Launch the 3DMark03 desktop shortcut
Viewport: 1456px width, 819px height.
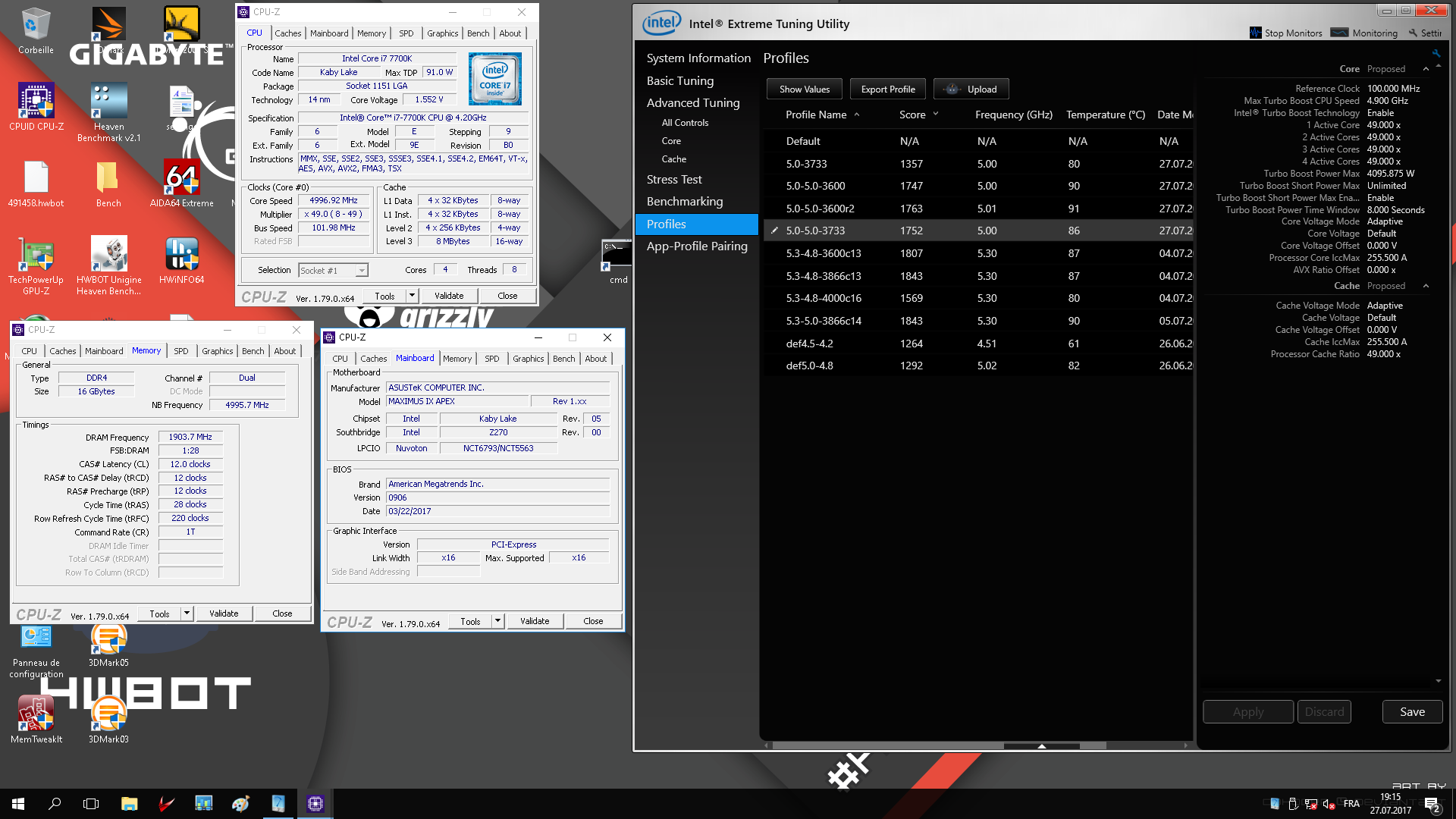tap(108, 720)
